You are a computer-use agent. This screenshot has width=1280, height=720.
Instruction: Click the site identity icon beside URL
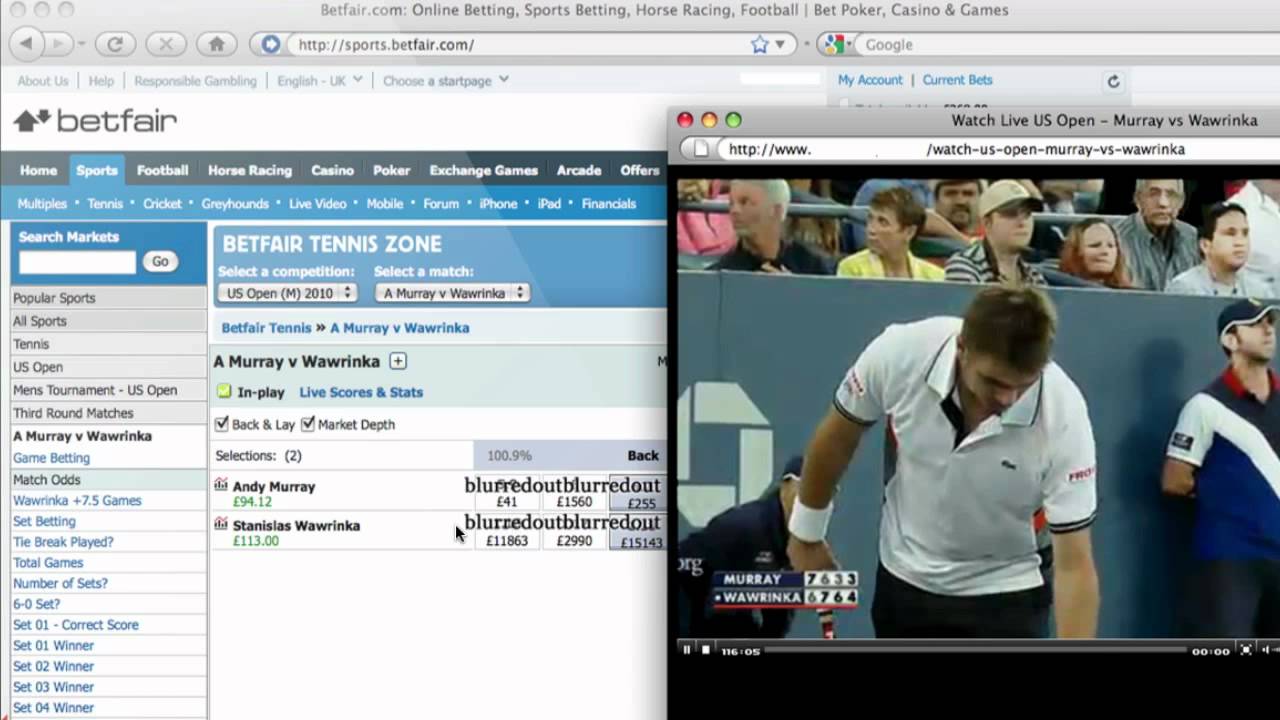coord(270,44)
